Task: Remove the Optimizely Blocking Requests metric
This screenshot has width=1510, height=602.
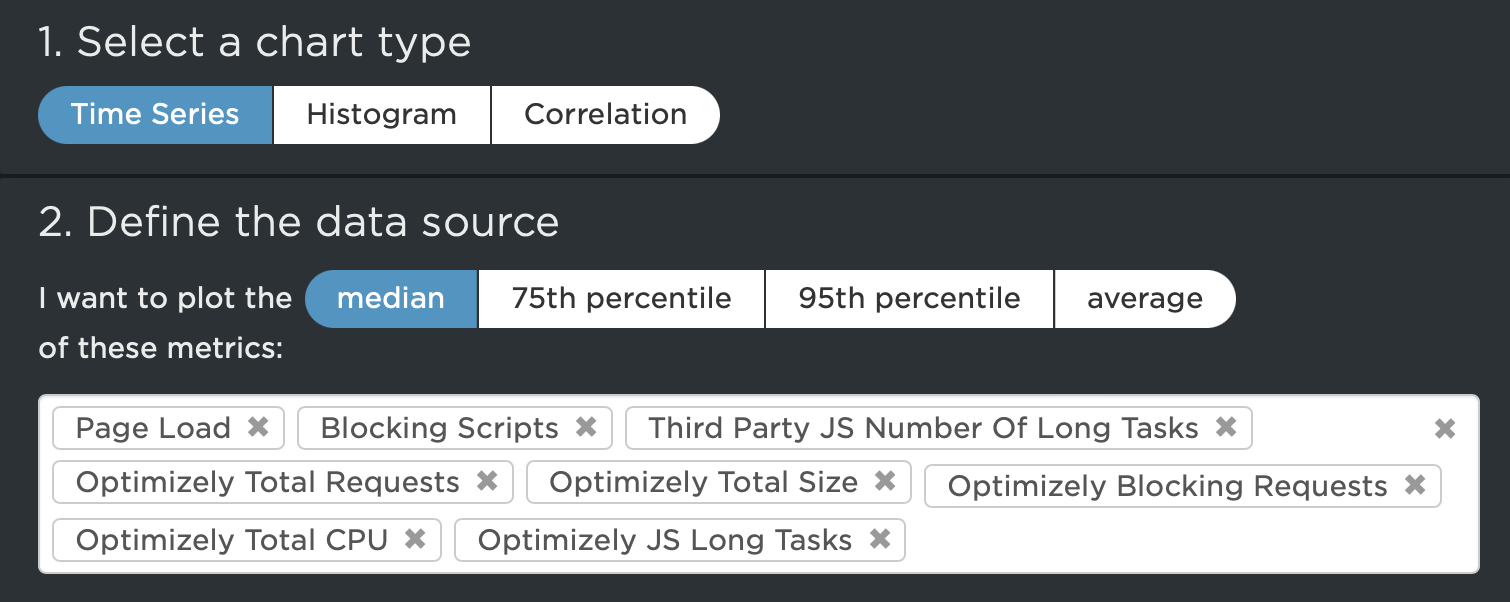Action: 1416,486
